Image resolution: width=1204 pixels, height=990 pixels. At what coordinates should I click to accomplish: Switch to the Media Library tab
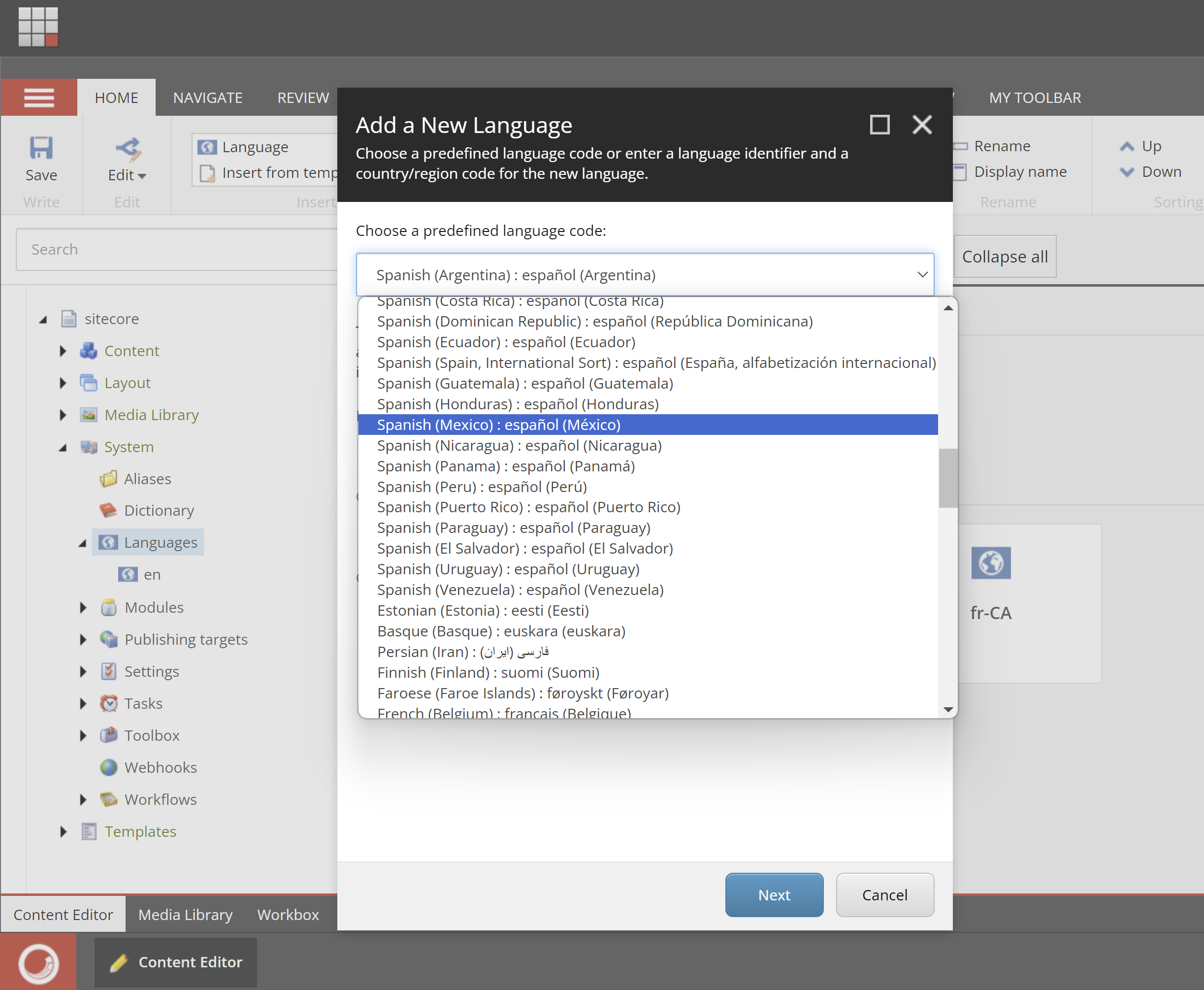[x=185, y=914]
